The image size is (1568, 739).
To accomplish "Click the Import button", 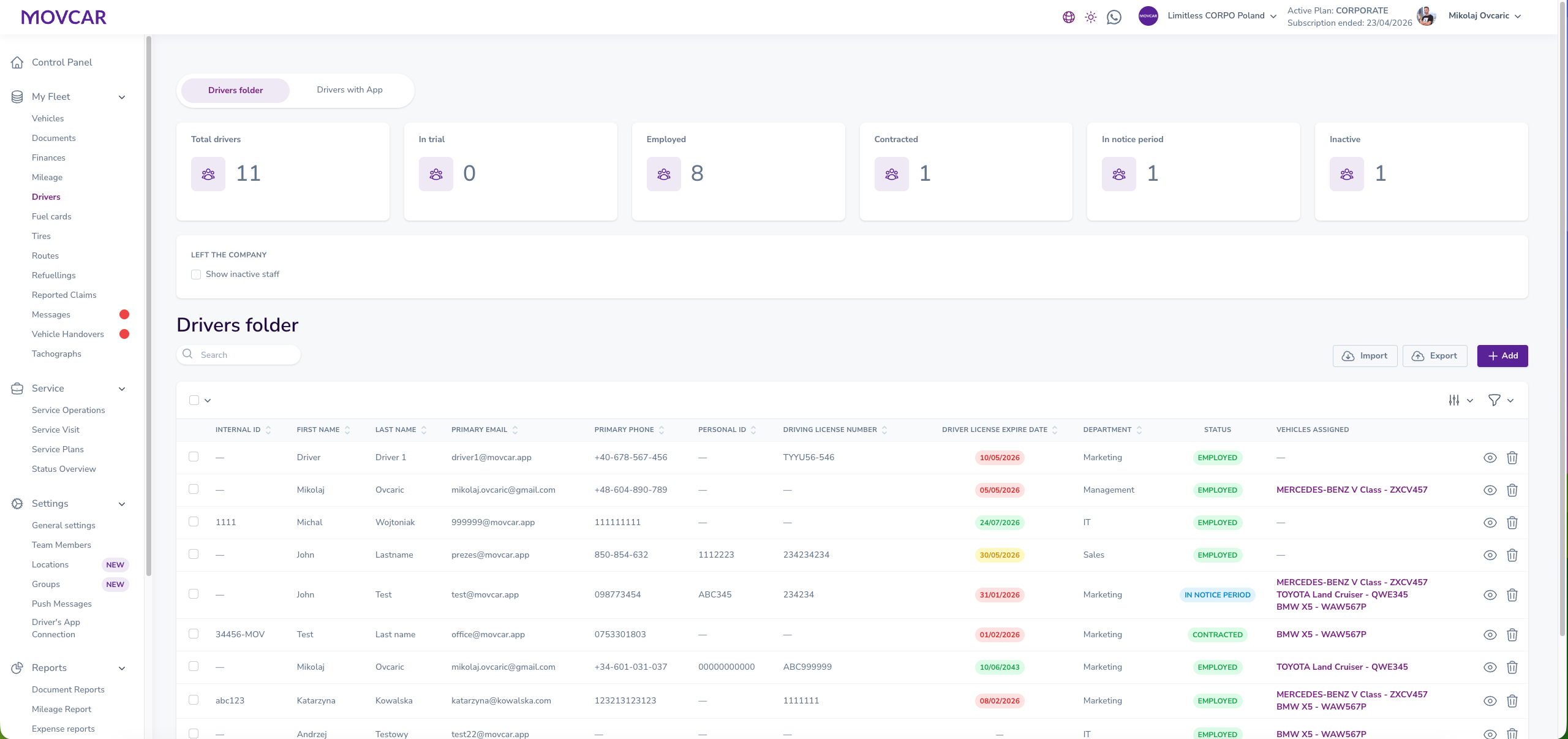I will (x=1365, y=356).
